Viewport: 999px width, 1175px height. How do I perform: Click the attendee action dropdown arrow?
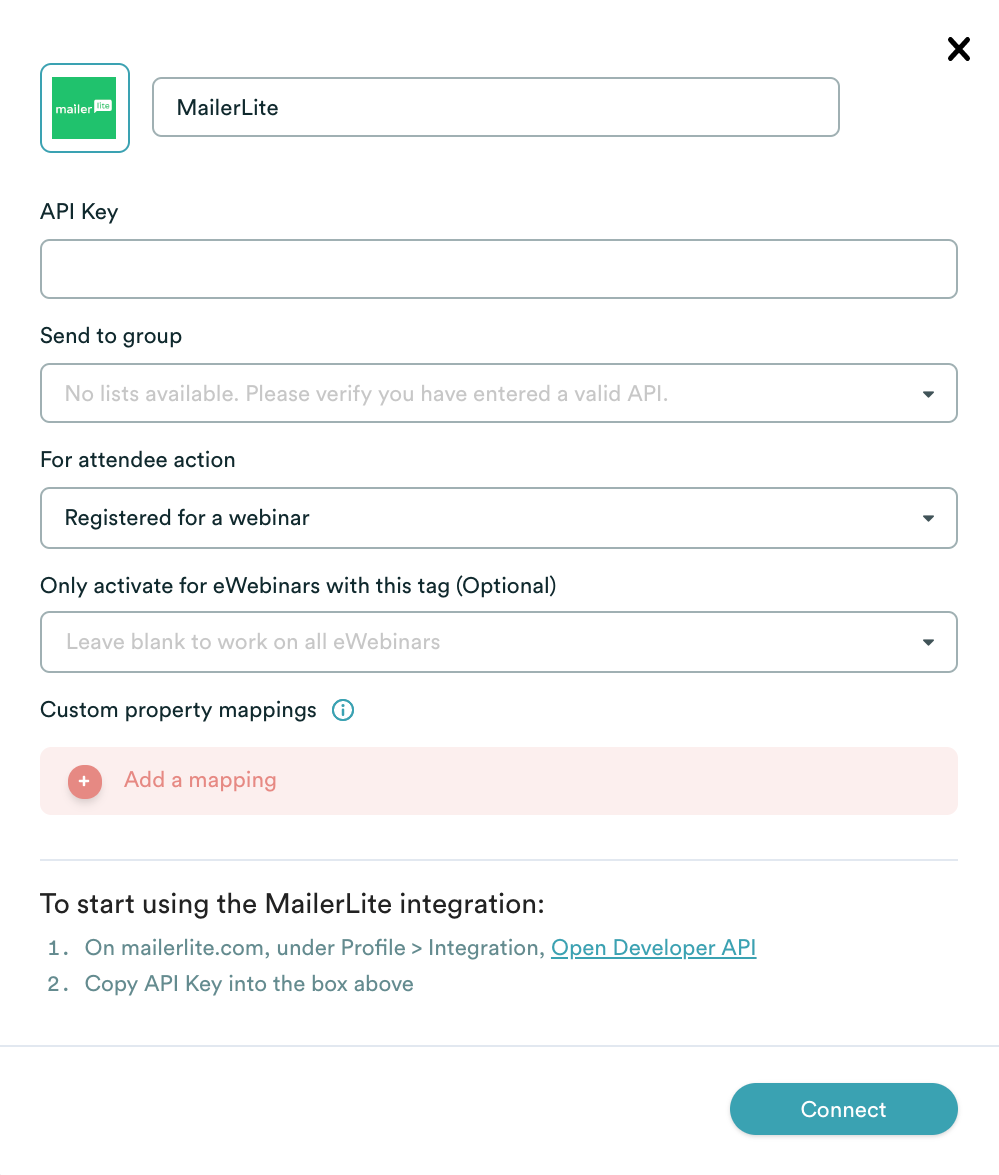(x=928, y=519)
